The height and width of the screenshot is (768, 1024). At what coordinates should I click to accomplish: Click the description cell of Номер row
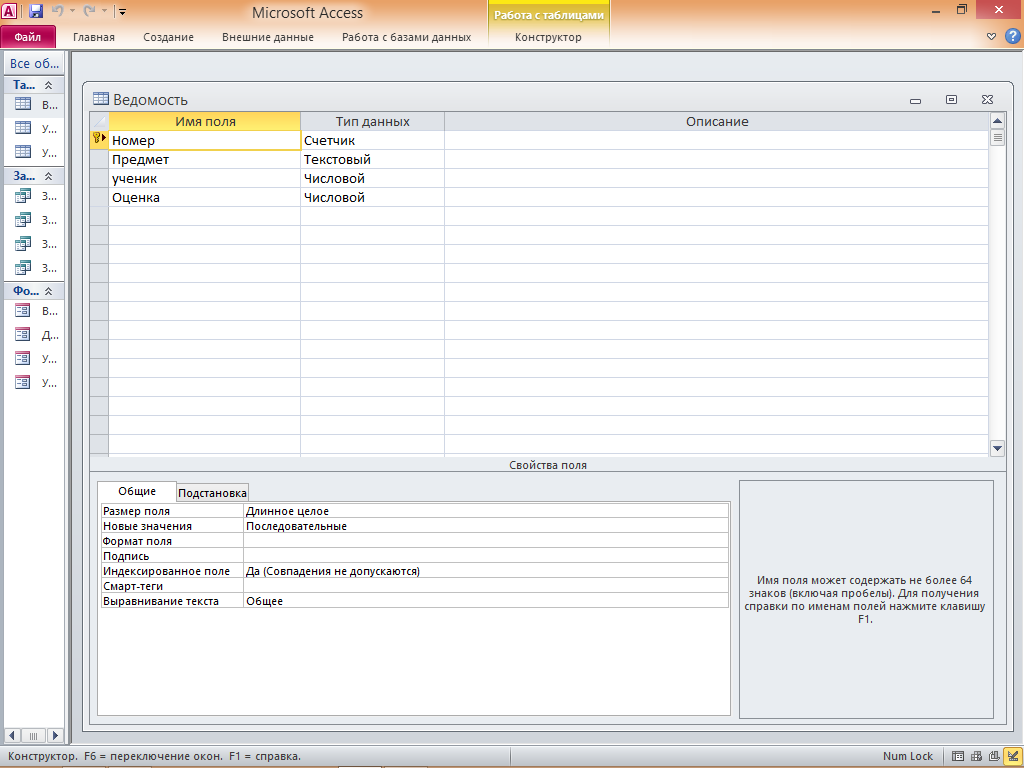click(x=716, y=140)
